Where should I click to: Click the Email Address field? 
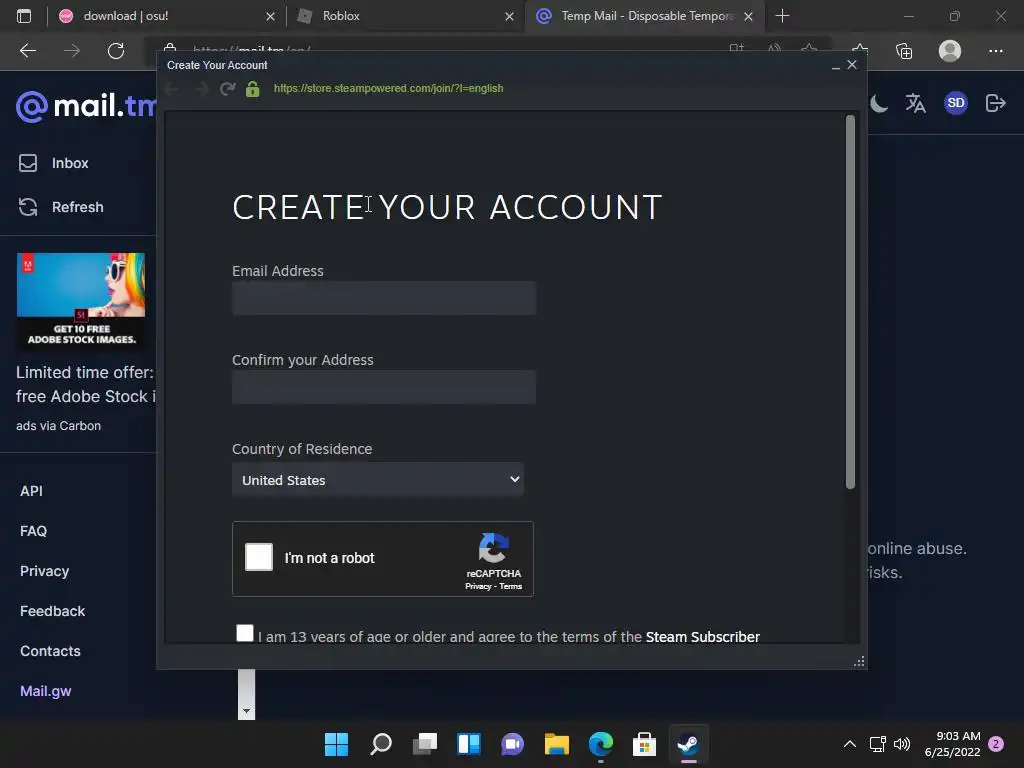(384, 298)
